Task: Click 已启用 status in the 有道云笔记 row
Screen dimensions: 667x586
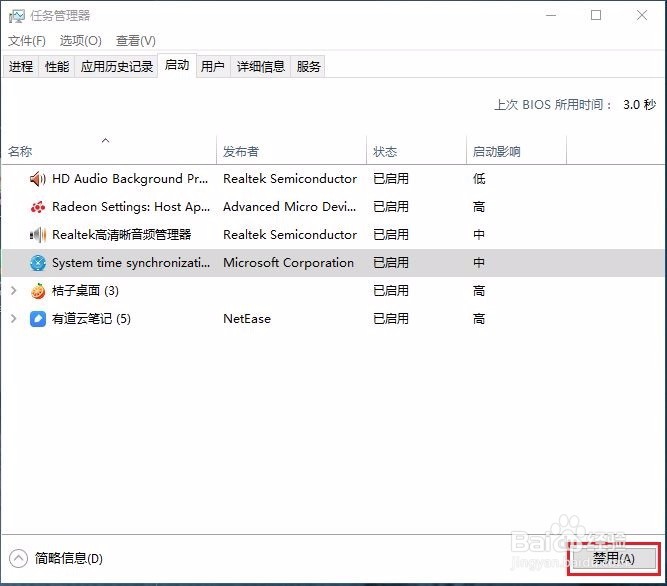Action: point(391,319)
